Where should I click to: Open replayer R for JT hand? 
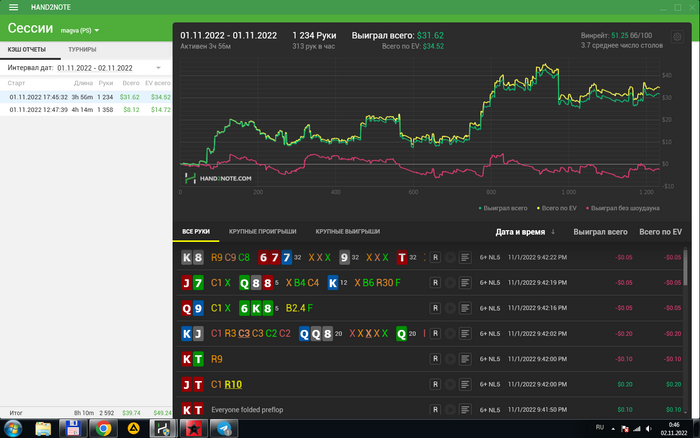435,384
